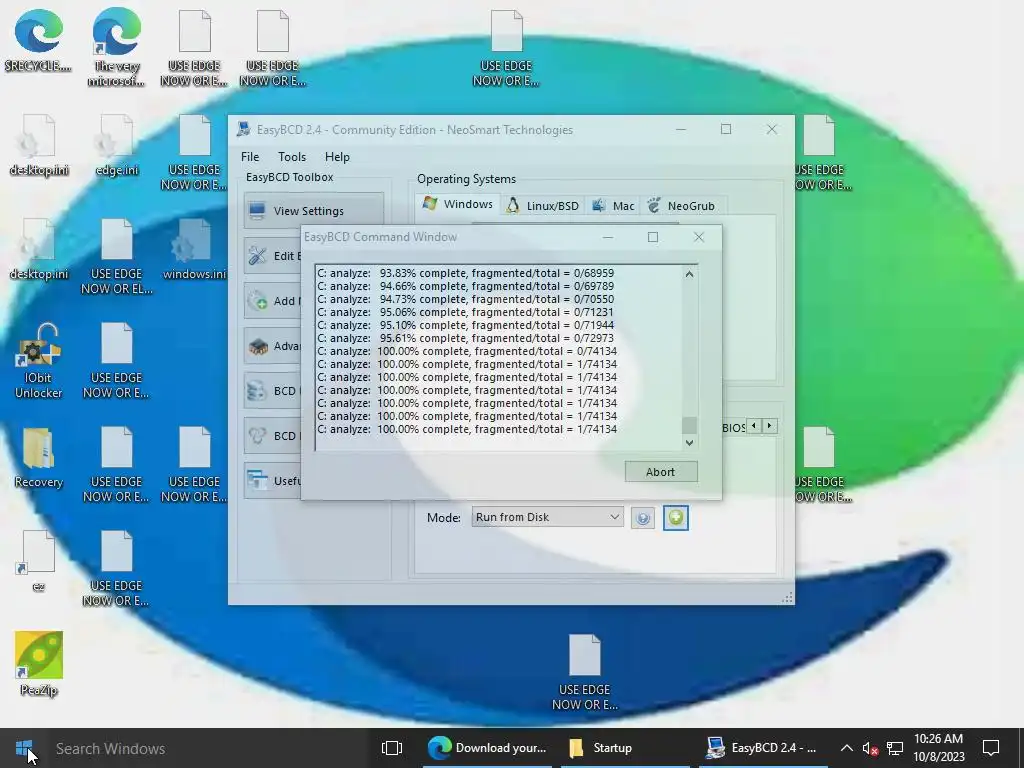Click the '95.61% complete' log line
1024x768 pixels.
[465, 338]
